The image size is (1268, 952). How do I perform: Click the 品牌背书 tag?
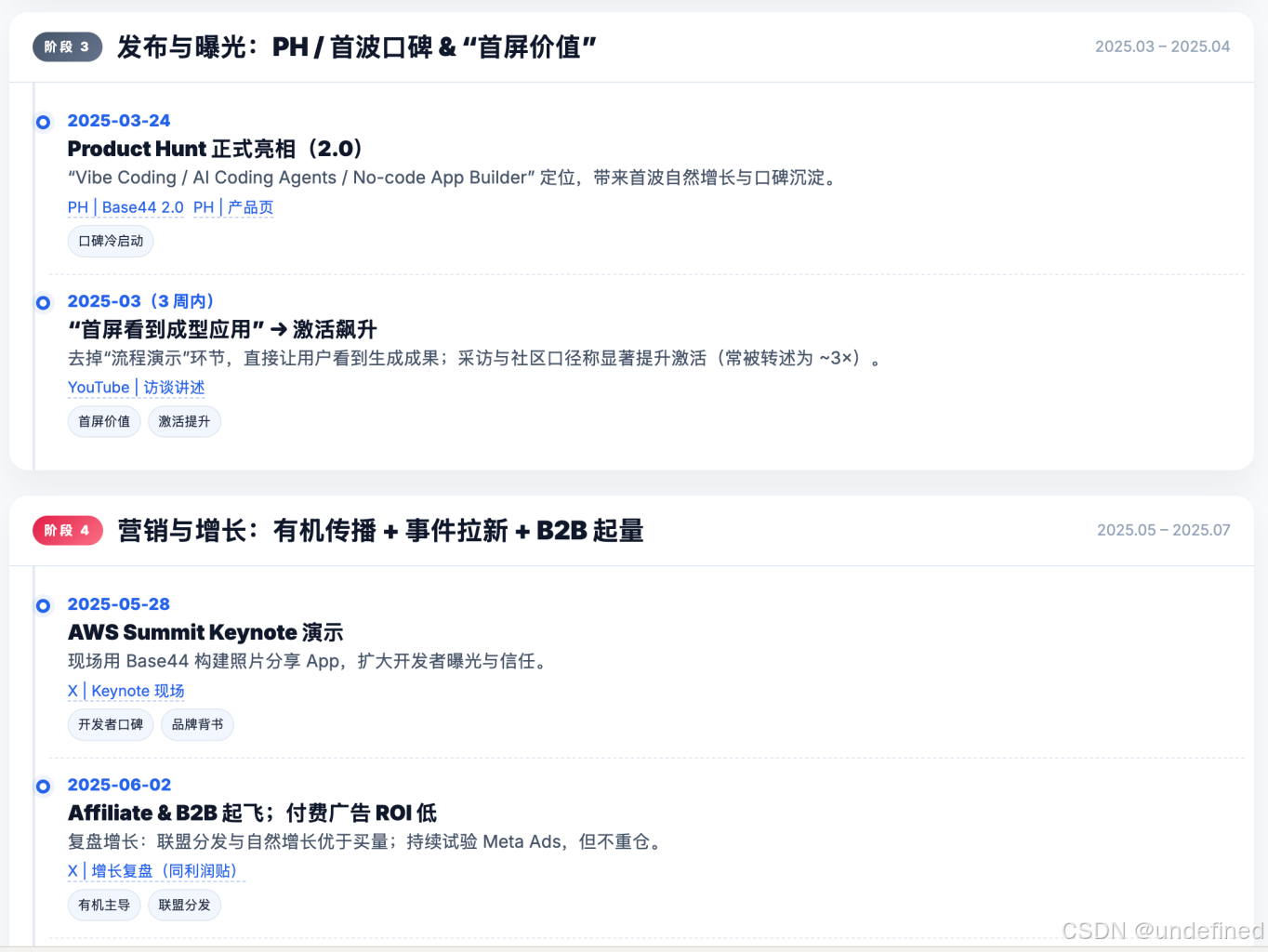click(197, 724)
